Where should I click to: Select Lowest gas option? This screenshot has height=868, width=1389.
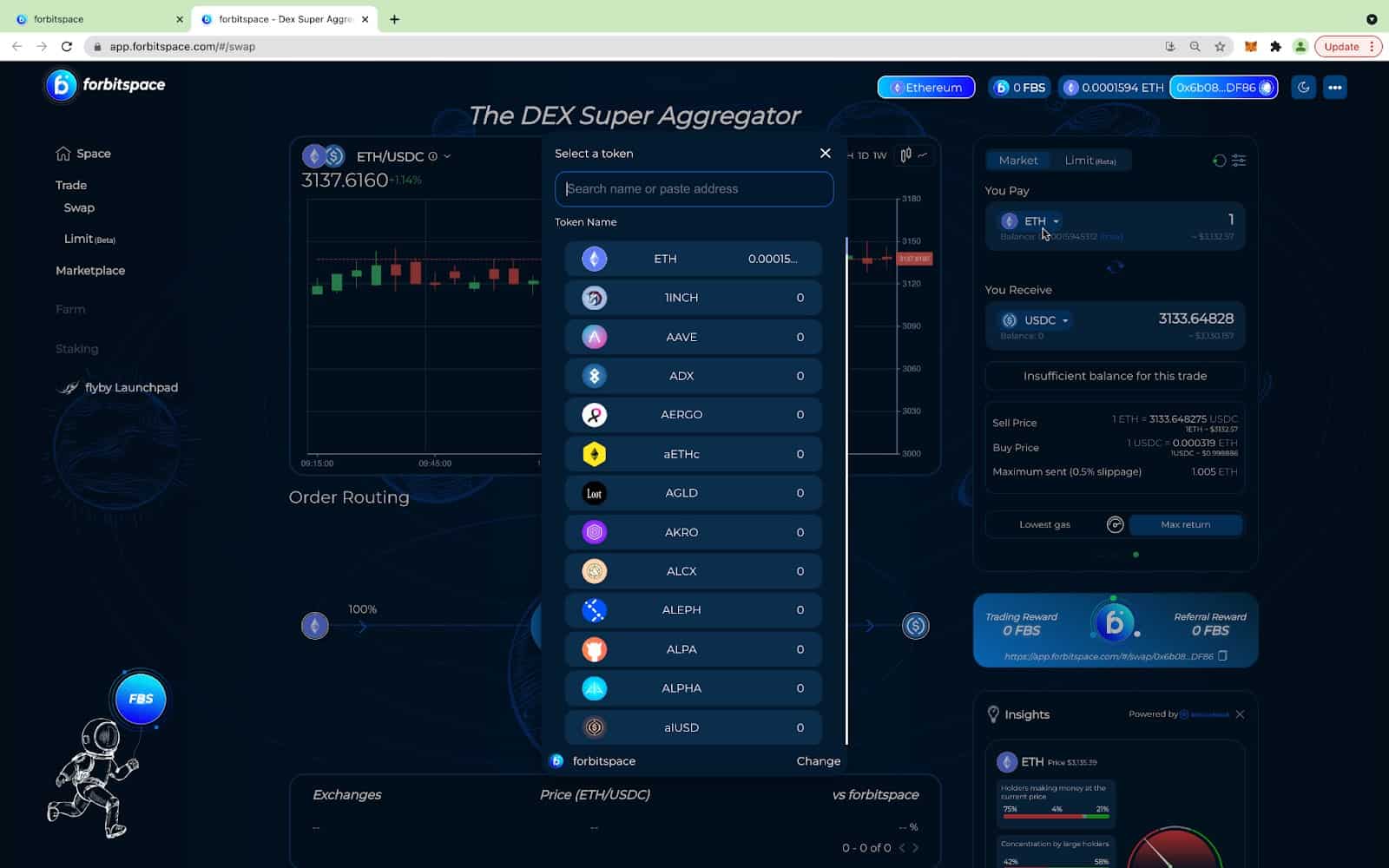pos(1044,524)
